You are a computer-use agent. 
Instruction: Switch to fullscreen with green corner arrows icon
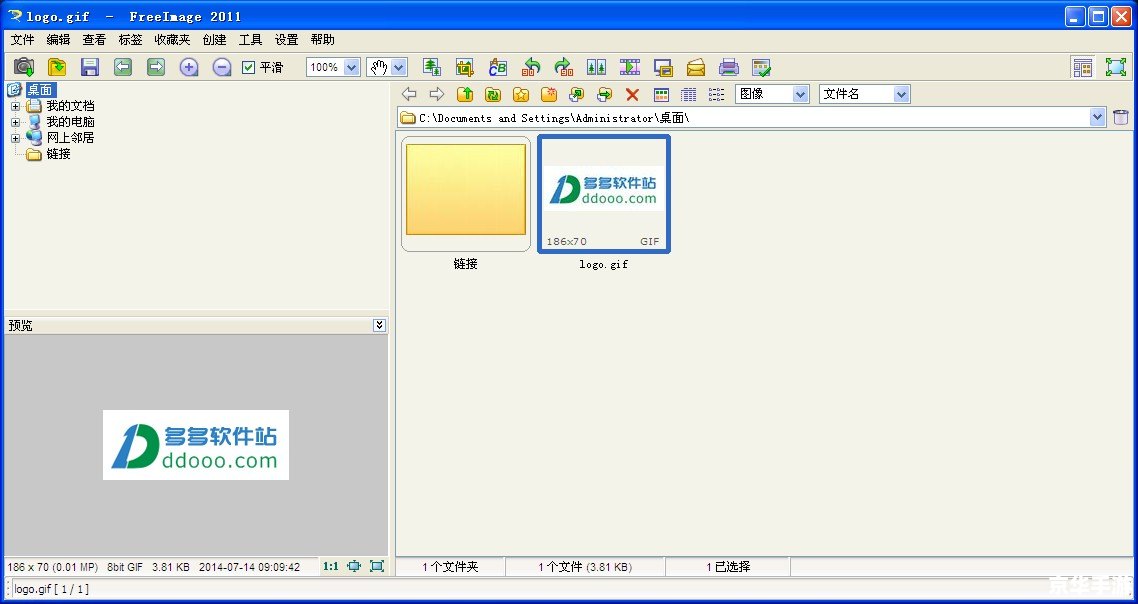(x=1116, y=68)
